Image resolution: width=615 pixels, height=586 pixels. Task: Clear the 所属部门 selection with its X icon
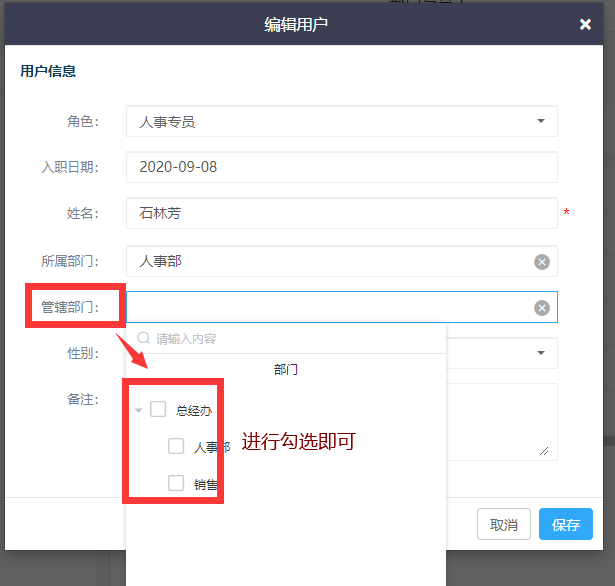[542, 262]
